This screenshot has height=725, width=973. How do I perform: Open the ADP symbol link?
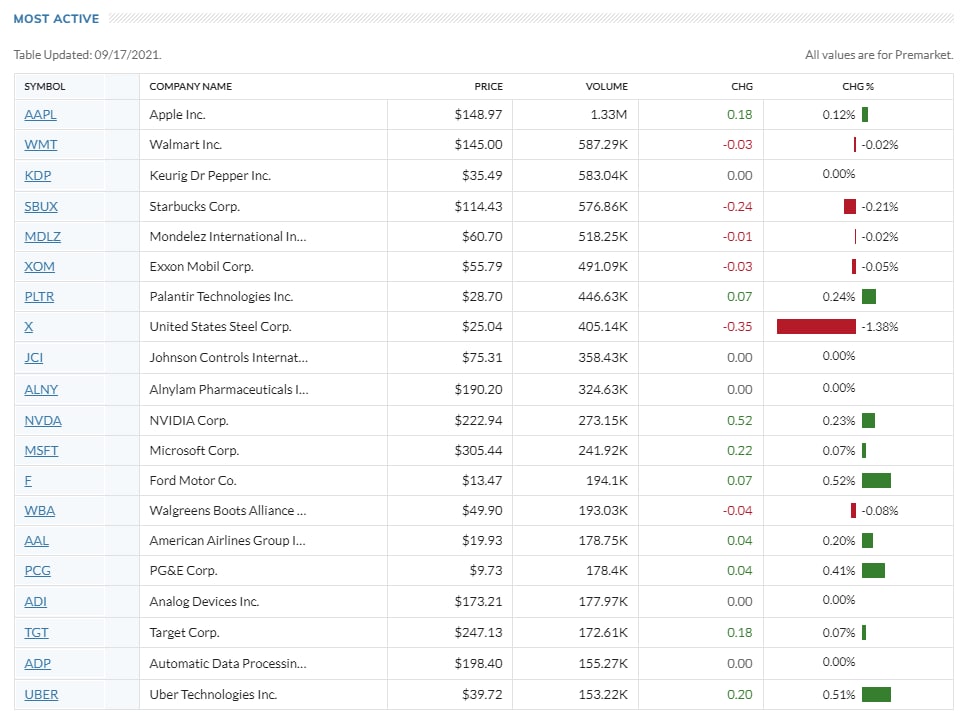(x=38, y=664)
